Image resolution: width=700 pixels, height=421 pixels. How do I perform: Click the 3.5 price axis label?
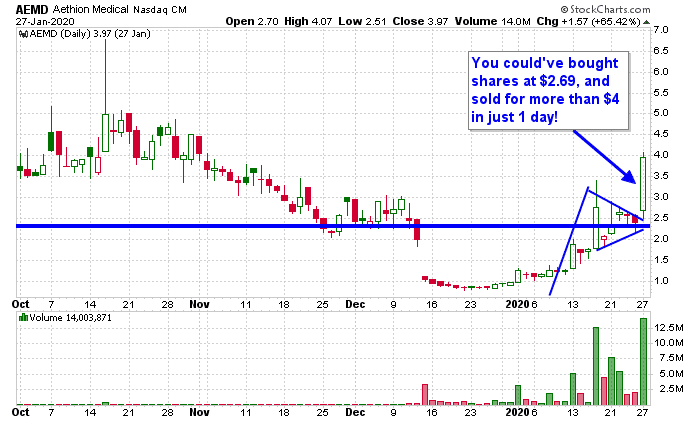661,175
